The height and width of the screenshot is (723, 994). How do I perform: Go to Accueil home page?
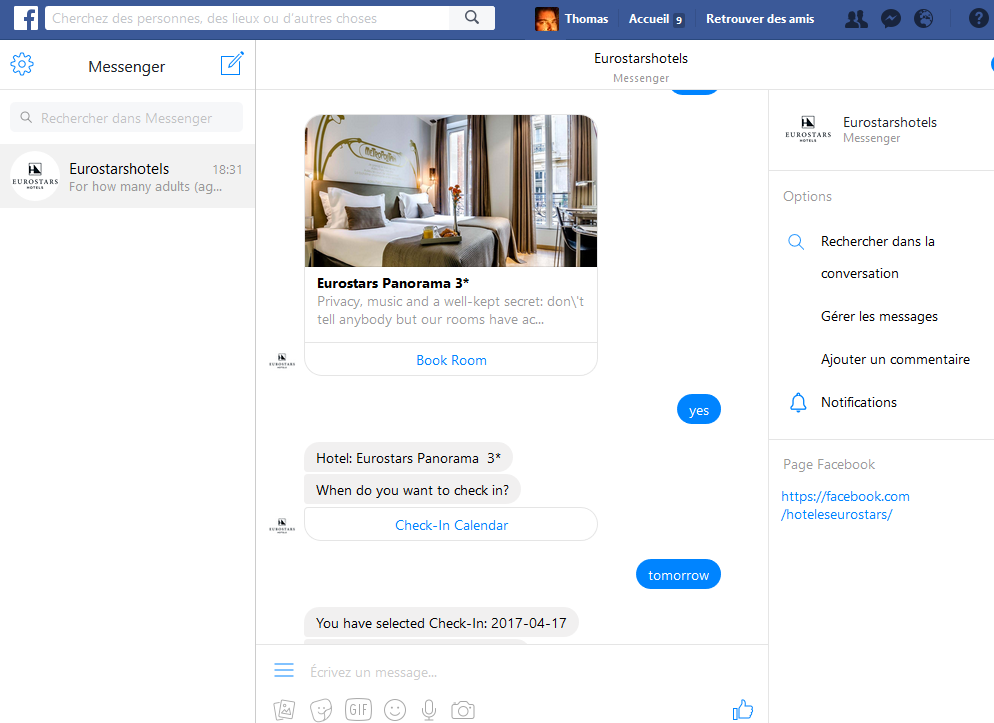coord(649,19)
